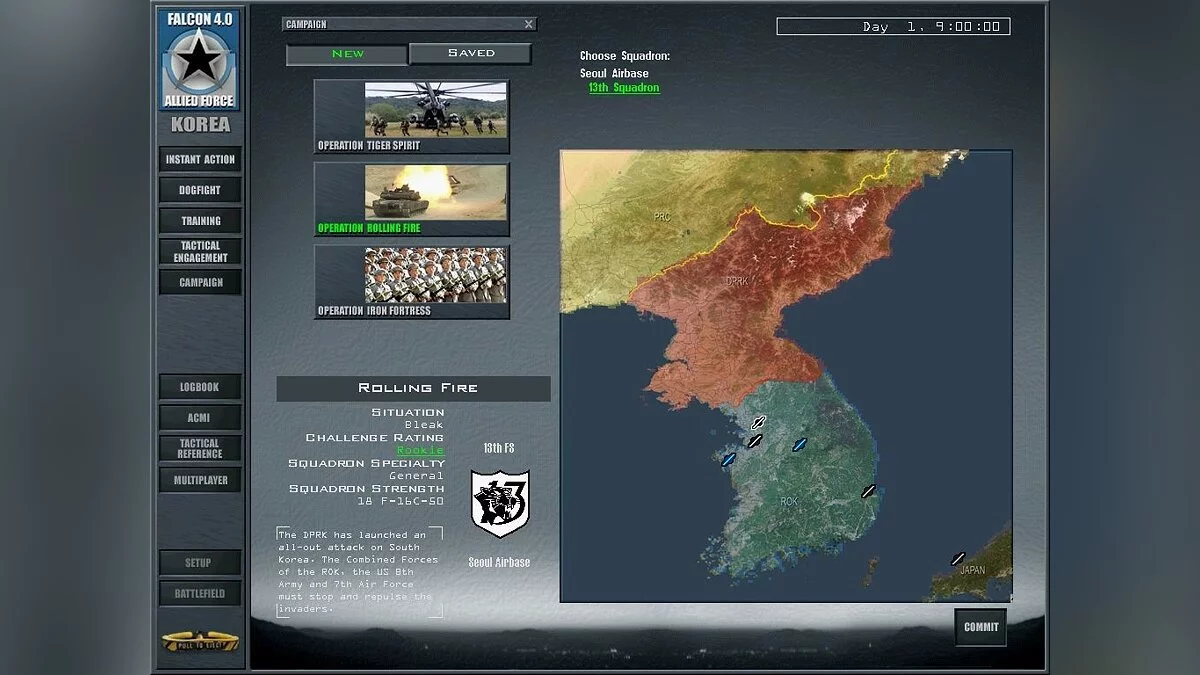Click the Battlefield button
This screenshot has height=675, width=1200.
[x=200, y=593]
